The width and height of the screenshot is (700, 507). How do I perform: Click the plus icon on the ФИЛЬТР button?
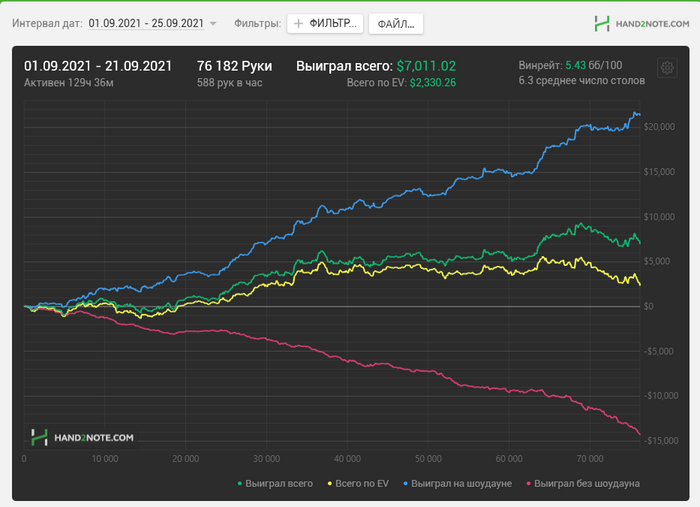coord(298,24)
